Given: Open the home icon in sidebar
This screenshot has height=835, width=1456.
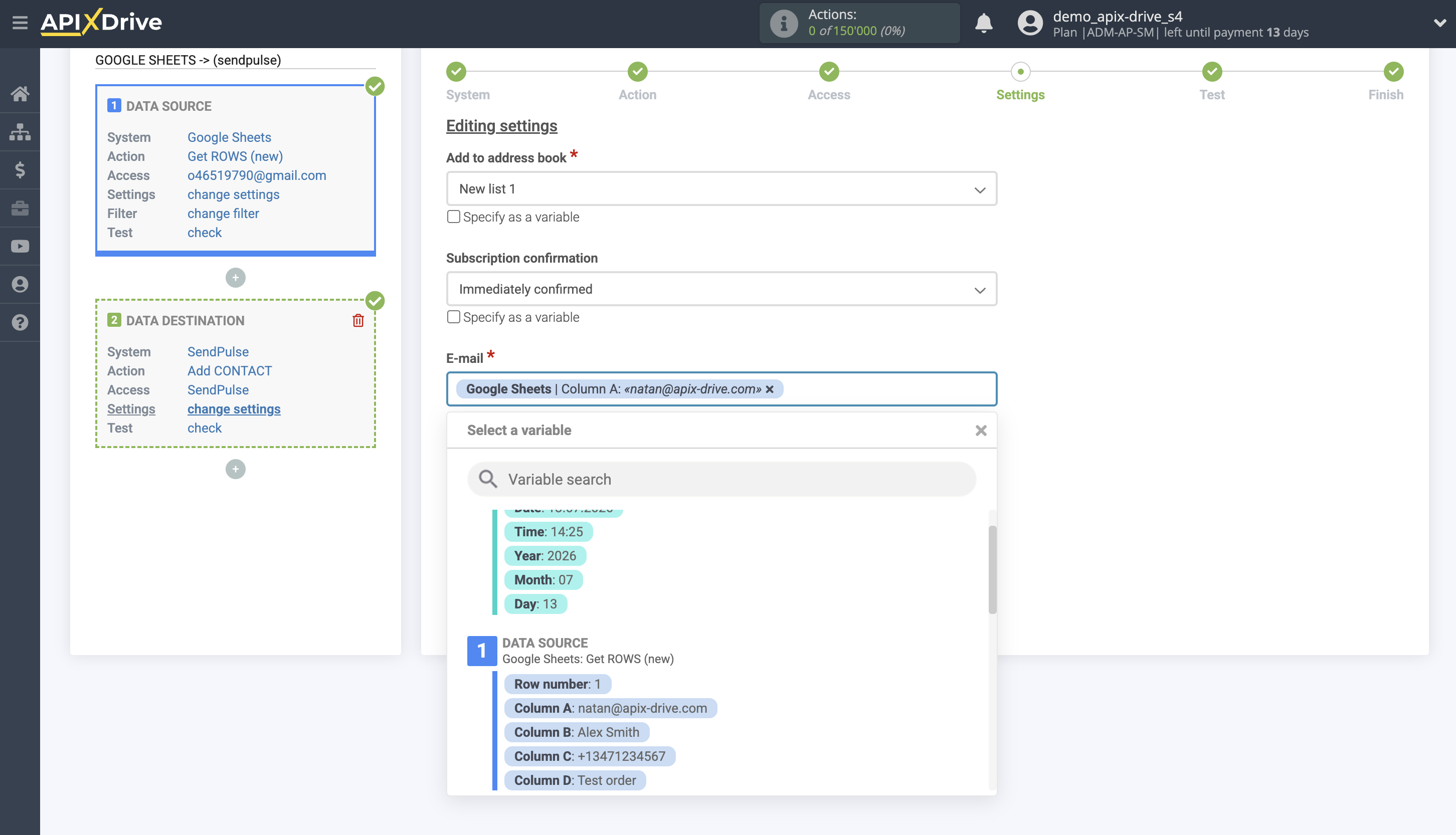Looking at the screenshot, I should pyautogui.click(x=20, y=94).
